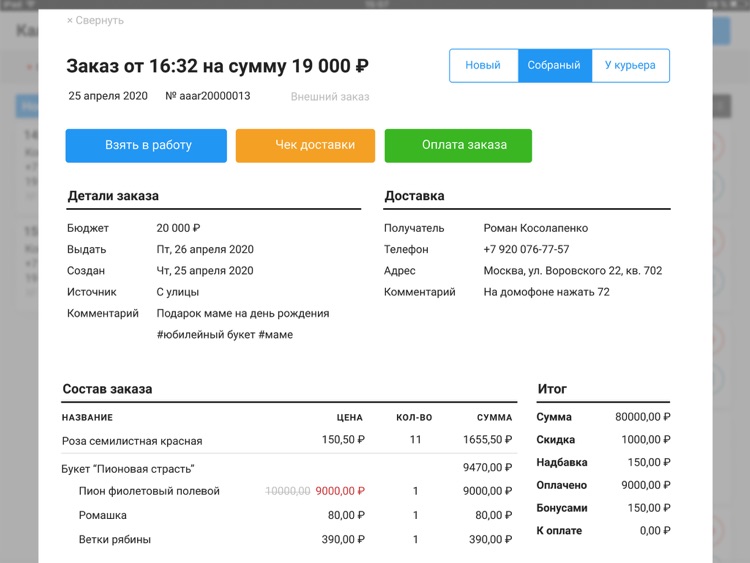This screenshot has height=563, width=750.
Task: Select item Пион фиолетовый полевой
Action: (x=149, y=491)
